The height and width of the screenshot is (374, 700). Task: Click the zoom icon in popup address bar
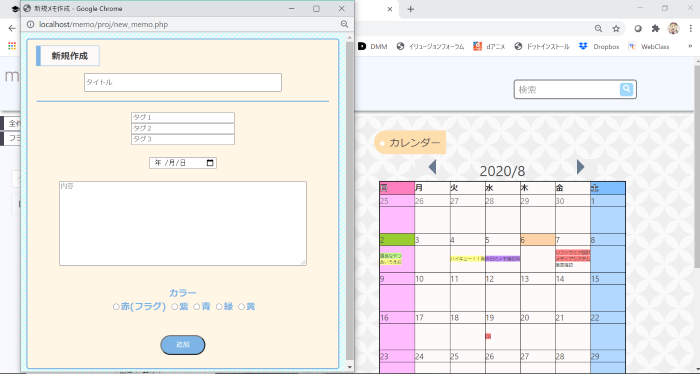(x=344, y=25)
